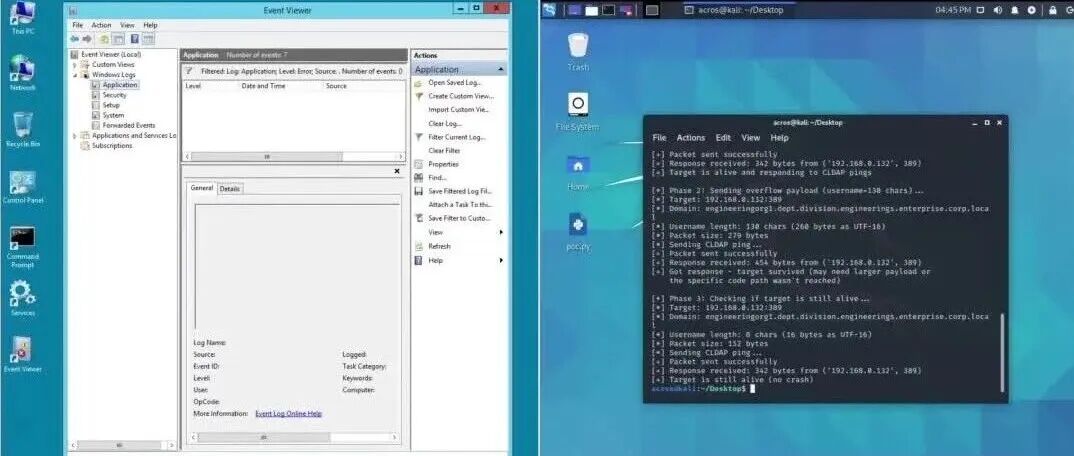Click the Date and Time column header
Image resolution: width=1074 pixels, height=456 pixels.
pos(280,86)
